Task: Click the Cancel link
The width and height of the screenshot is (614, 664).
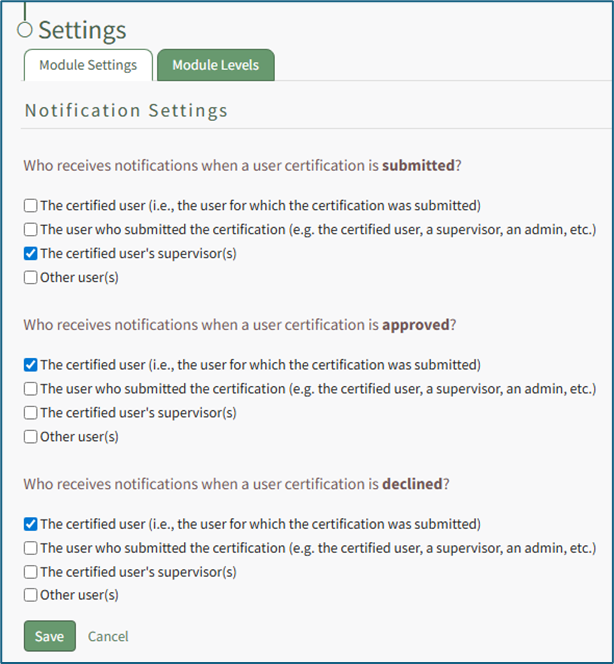Action: coord(108,637)
